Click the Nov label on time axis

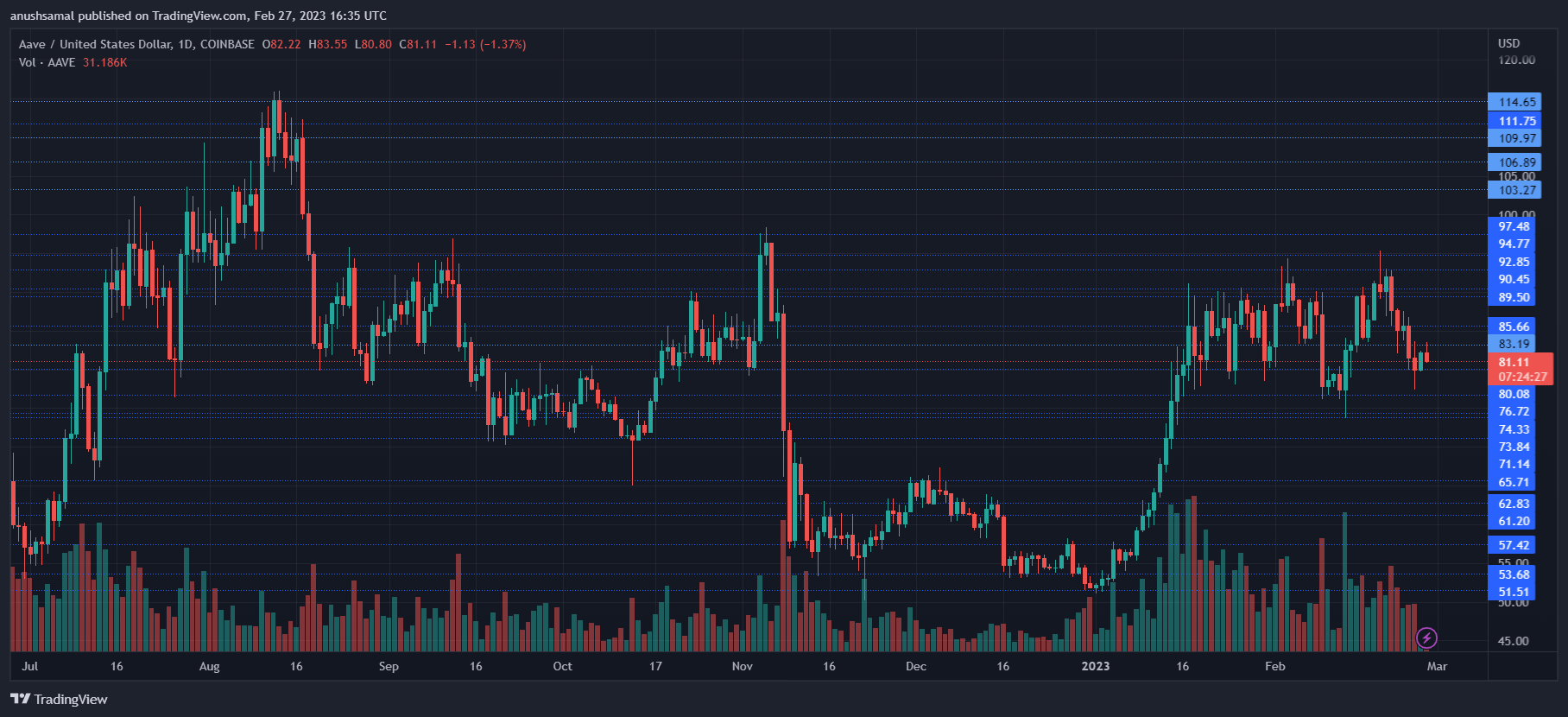(x=742, y=666)
